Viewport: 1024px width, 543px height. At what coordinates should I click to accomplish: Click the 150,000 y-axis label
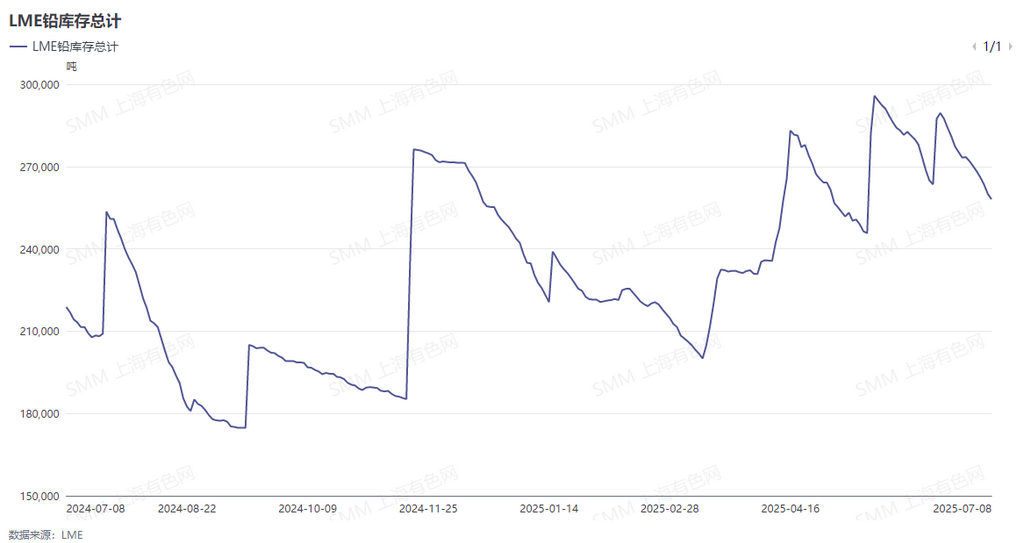click(x=41, y=496)
